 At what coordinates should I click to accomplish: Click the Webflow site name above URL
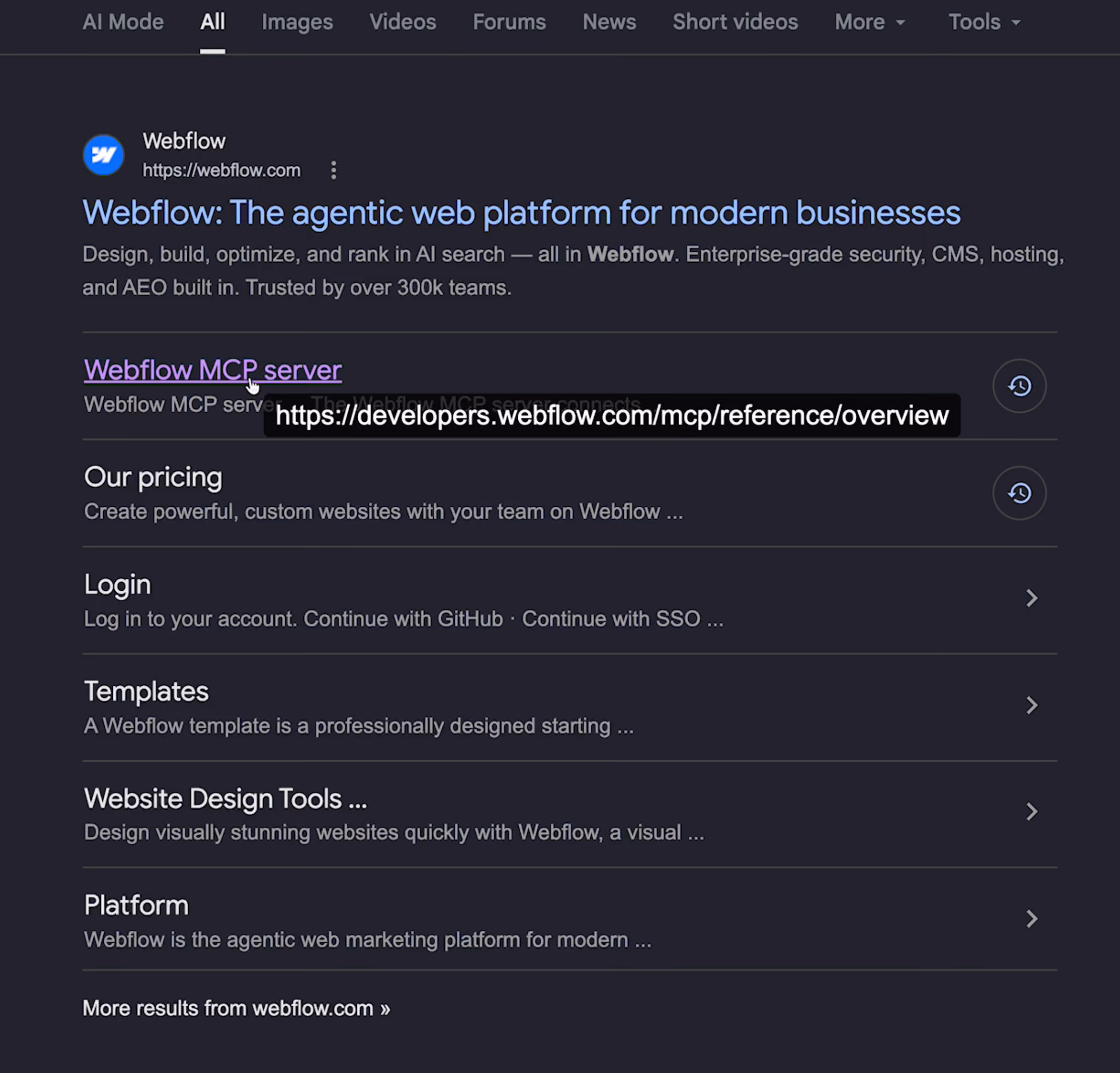tap(184, 141)
